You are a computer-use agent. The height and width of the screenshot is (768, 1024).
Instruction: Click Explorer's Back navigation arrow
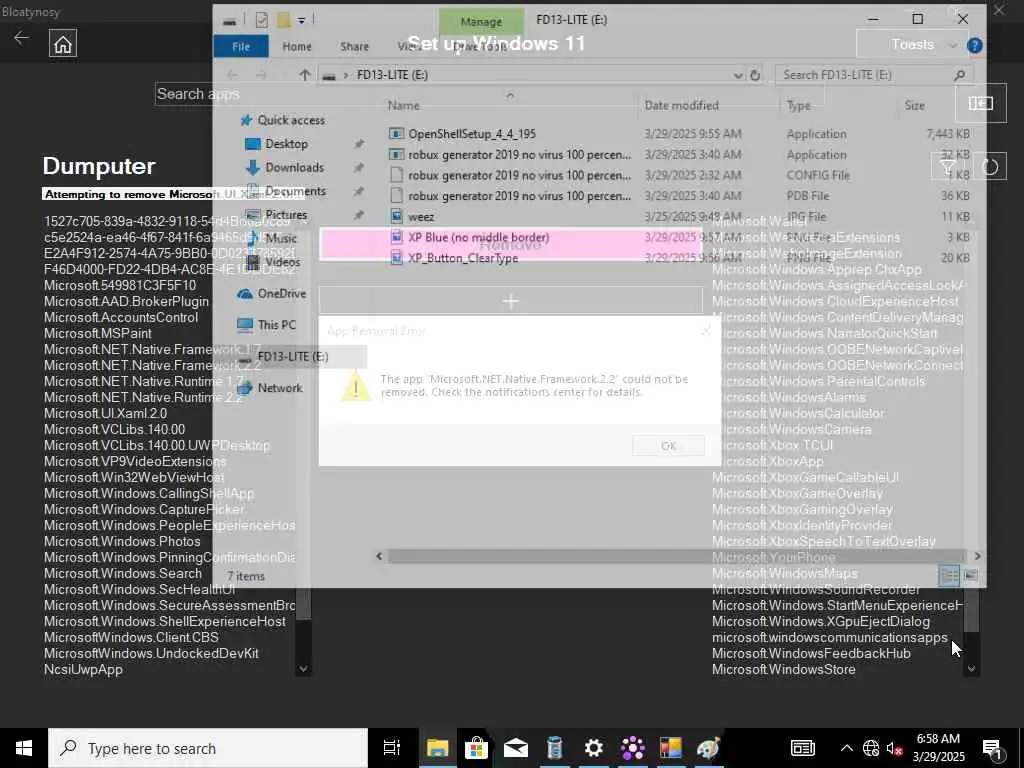[232, 75]
